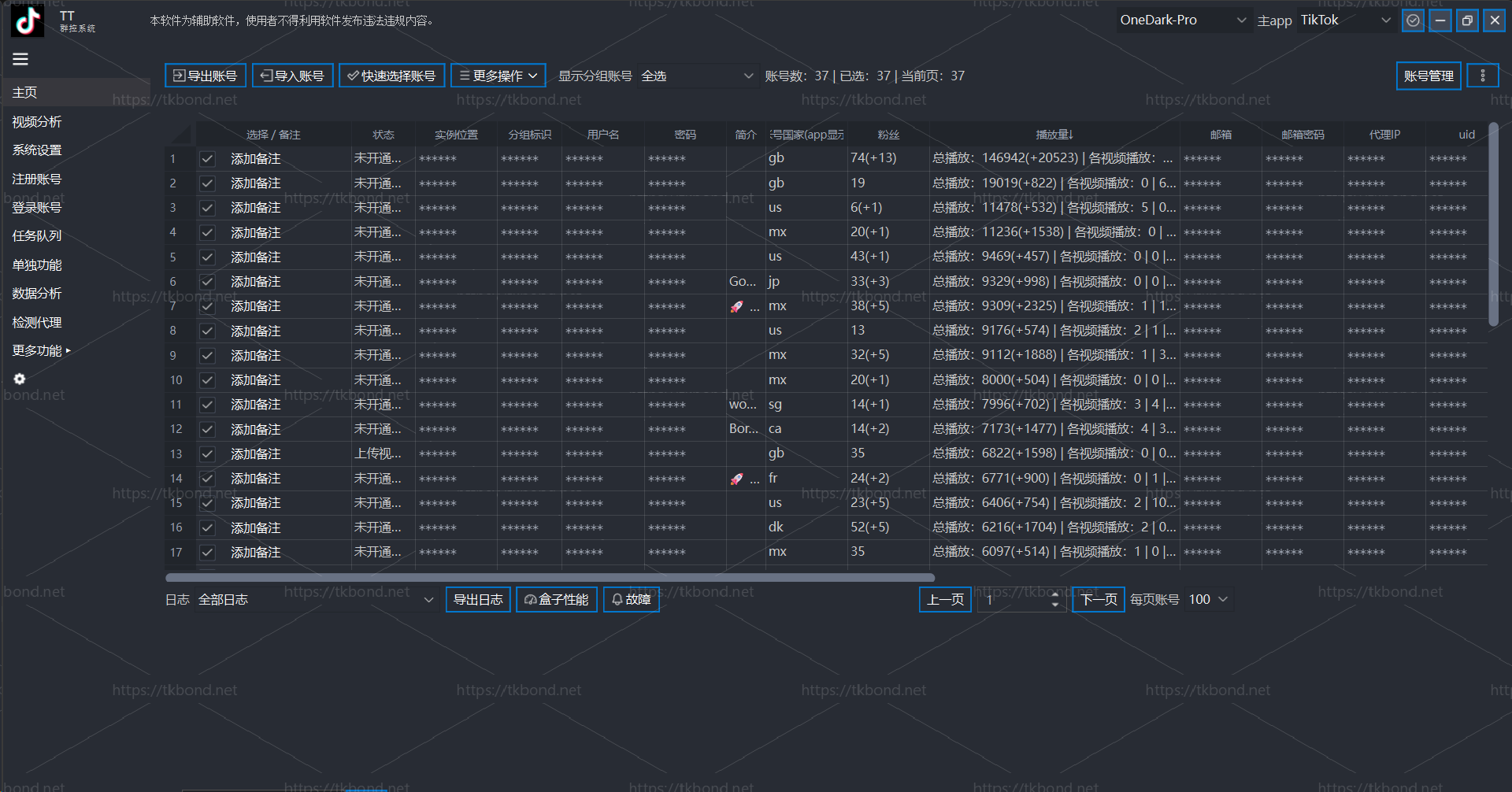Click the rocket emoji in row 14
This screenshot has width=1512, height=792.
736,479
